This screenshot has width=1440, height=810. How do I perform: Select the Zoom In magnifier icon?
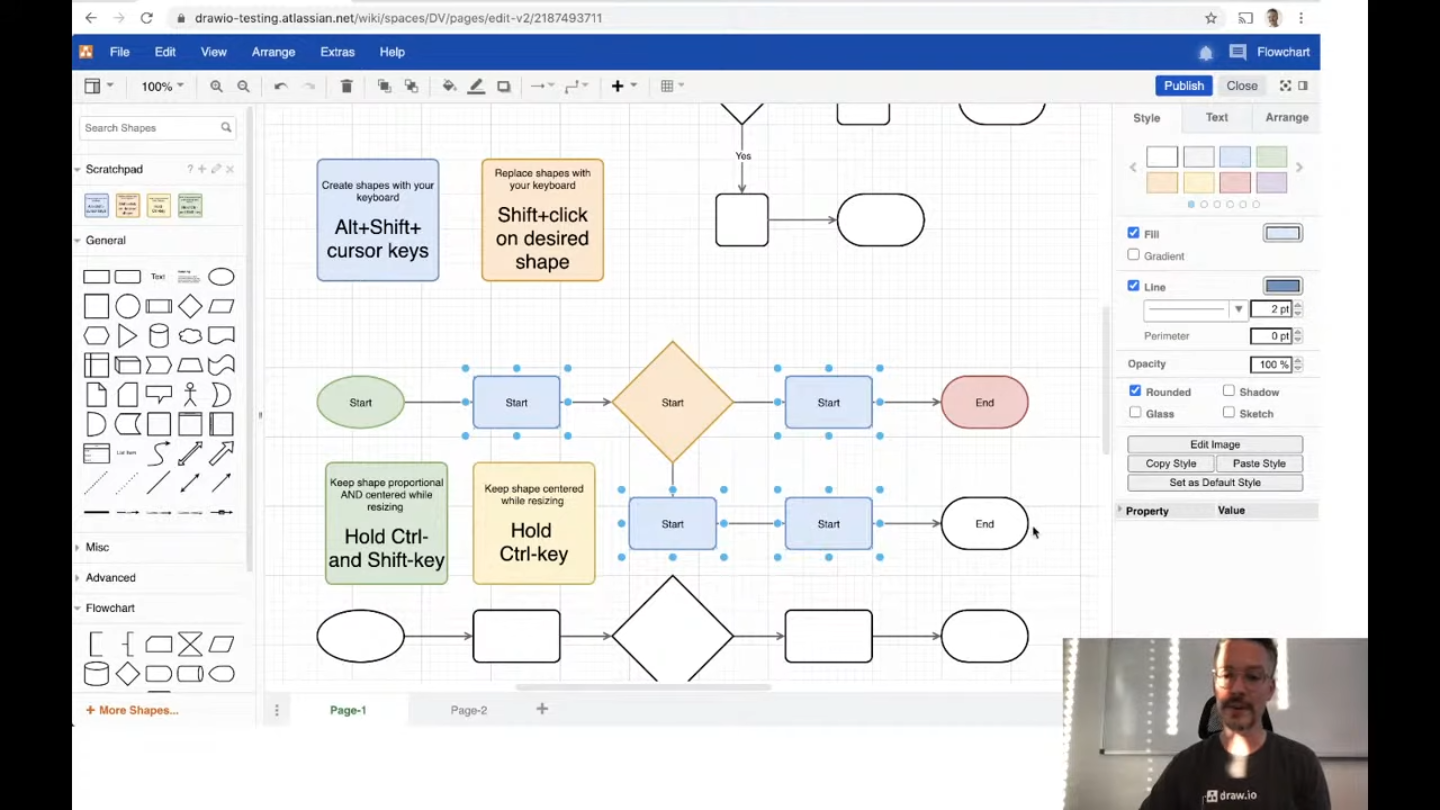pos(216,86)
